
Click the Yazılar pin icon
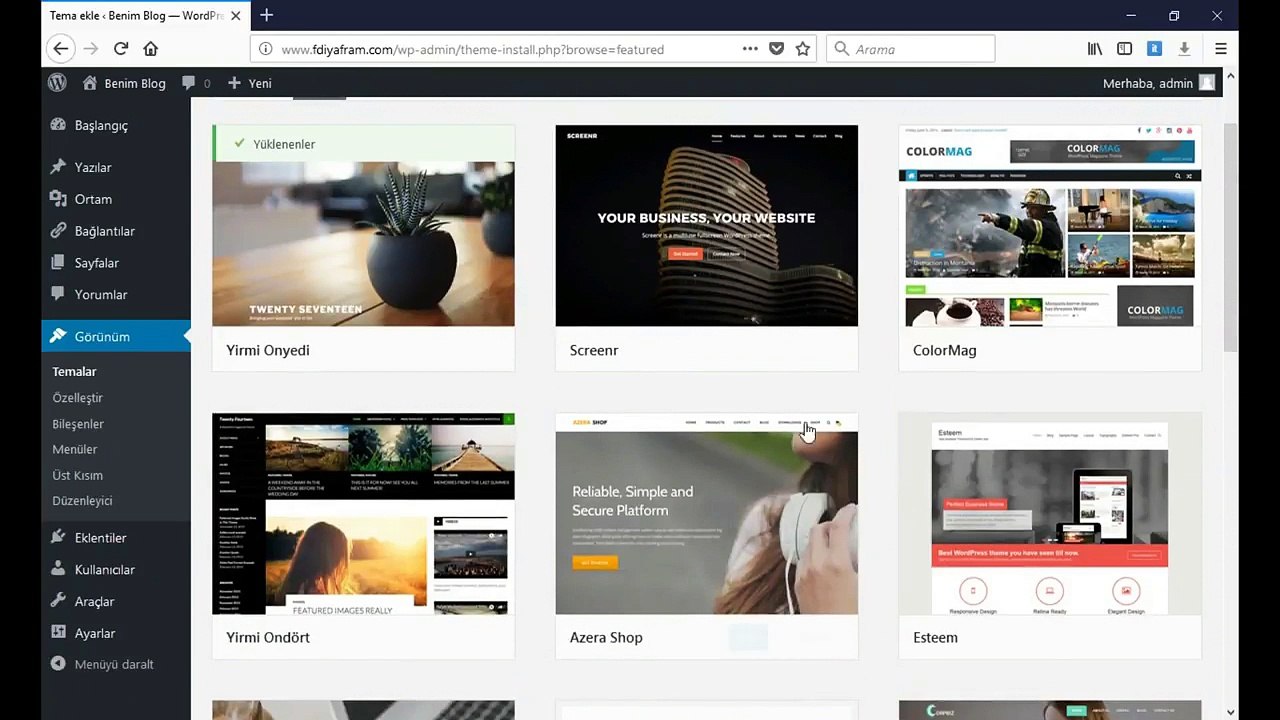pyautogui.click(x=58, y=167)
